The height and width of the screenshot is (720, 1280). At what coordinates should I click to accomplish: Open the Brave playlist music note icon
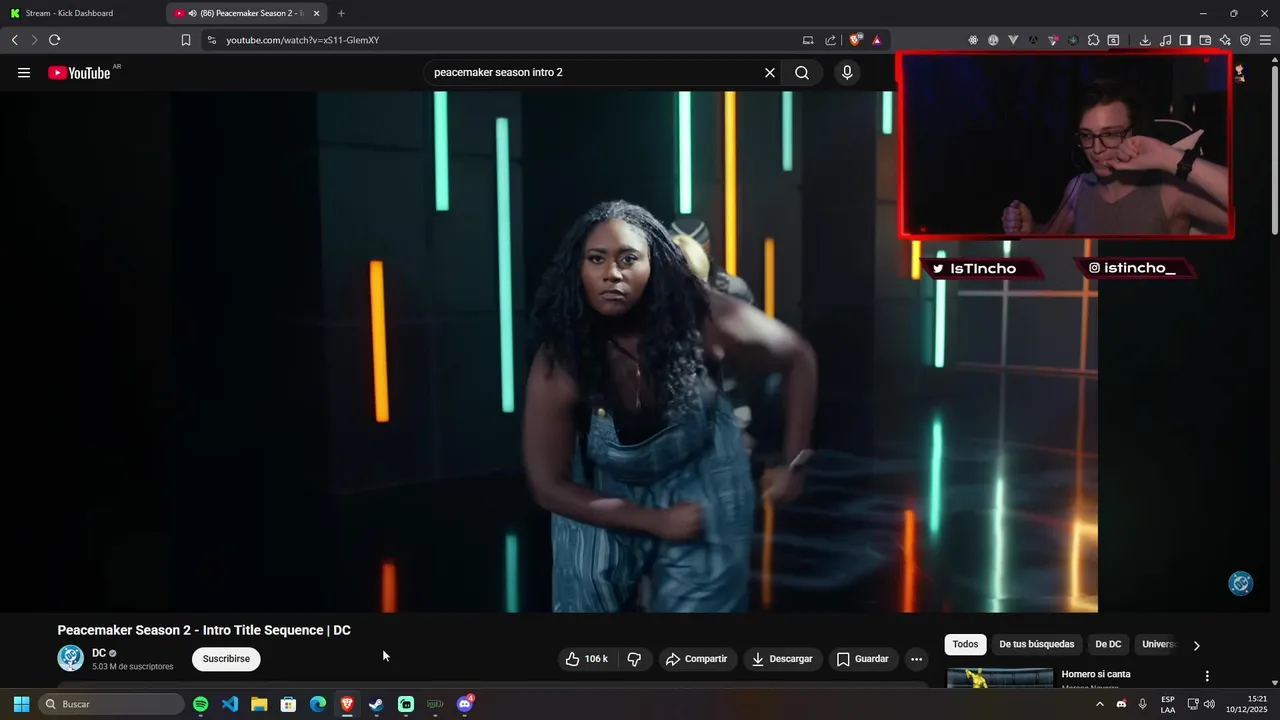tap(1165, 40)
